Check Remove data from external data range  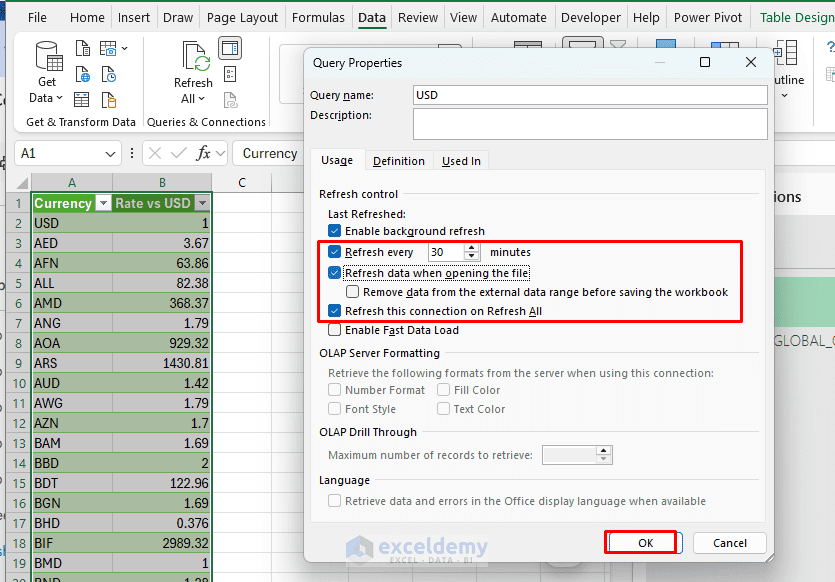pos(353,292)
